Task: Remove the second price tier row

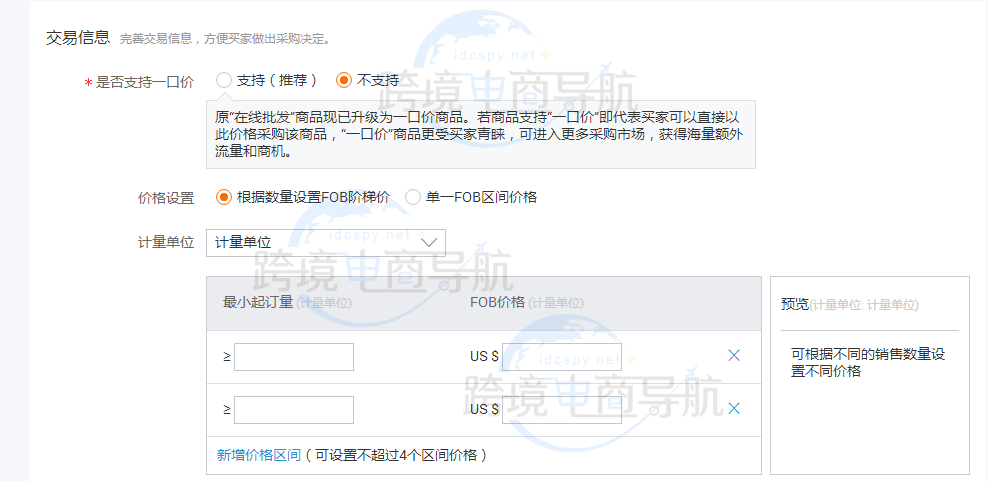Action: (734, 408)
